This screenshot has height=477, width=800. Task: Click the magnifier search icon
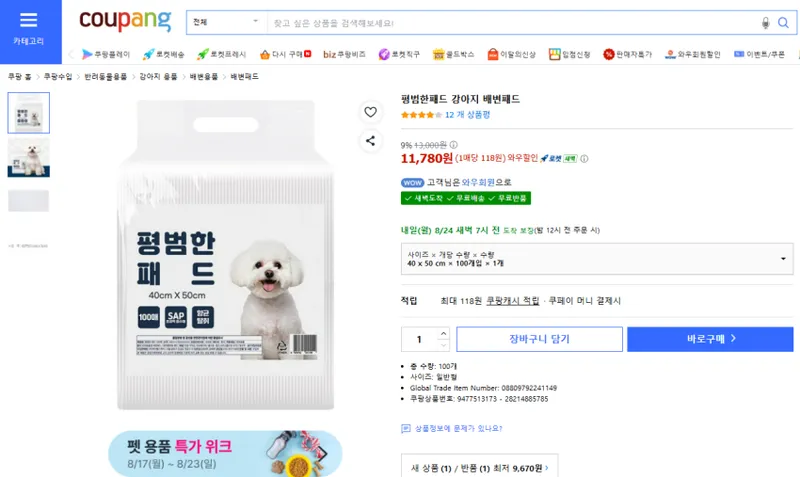coord(783,23)
